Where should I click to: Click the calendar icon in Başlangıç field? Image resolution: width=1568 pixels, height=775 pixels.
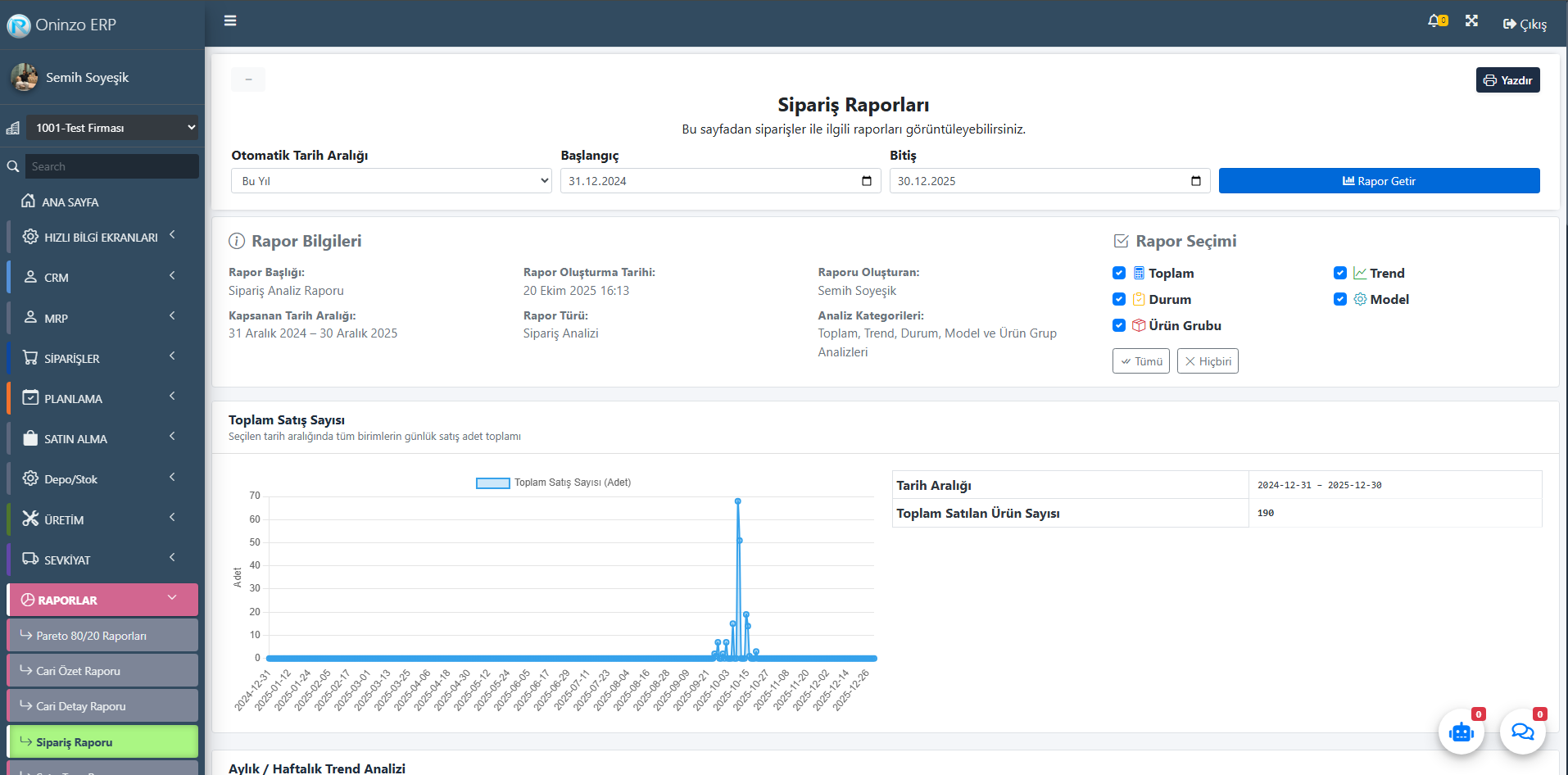(867, 181)
